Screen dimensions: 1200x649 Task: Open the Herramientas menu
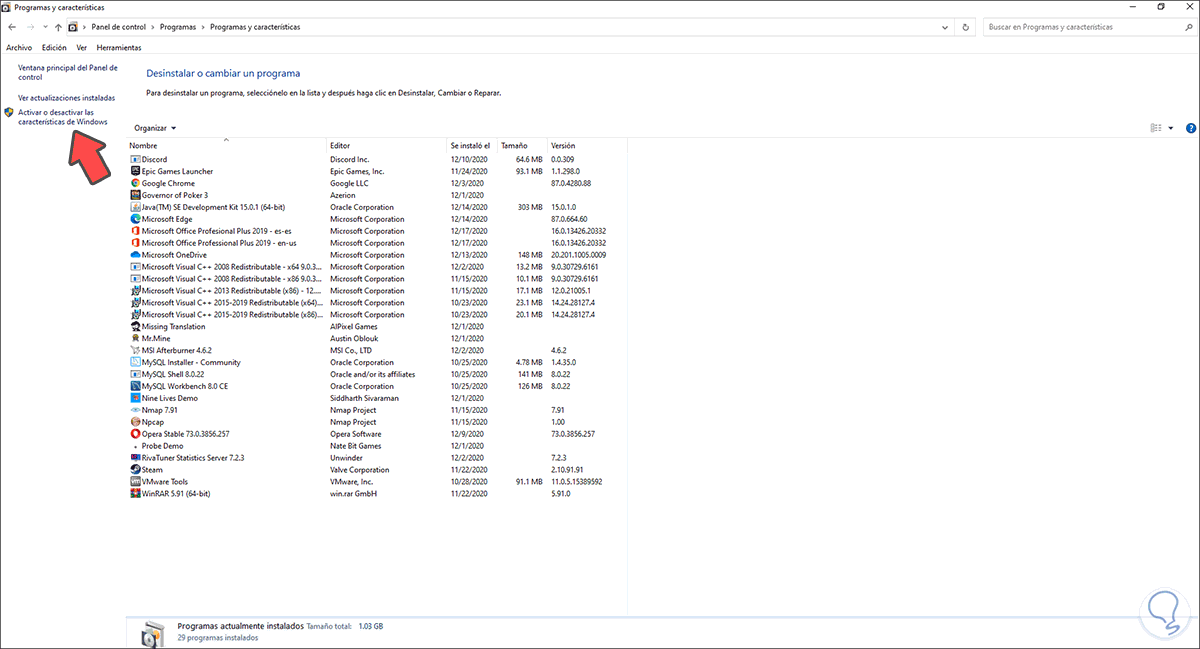119,47
